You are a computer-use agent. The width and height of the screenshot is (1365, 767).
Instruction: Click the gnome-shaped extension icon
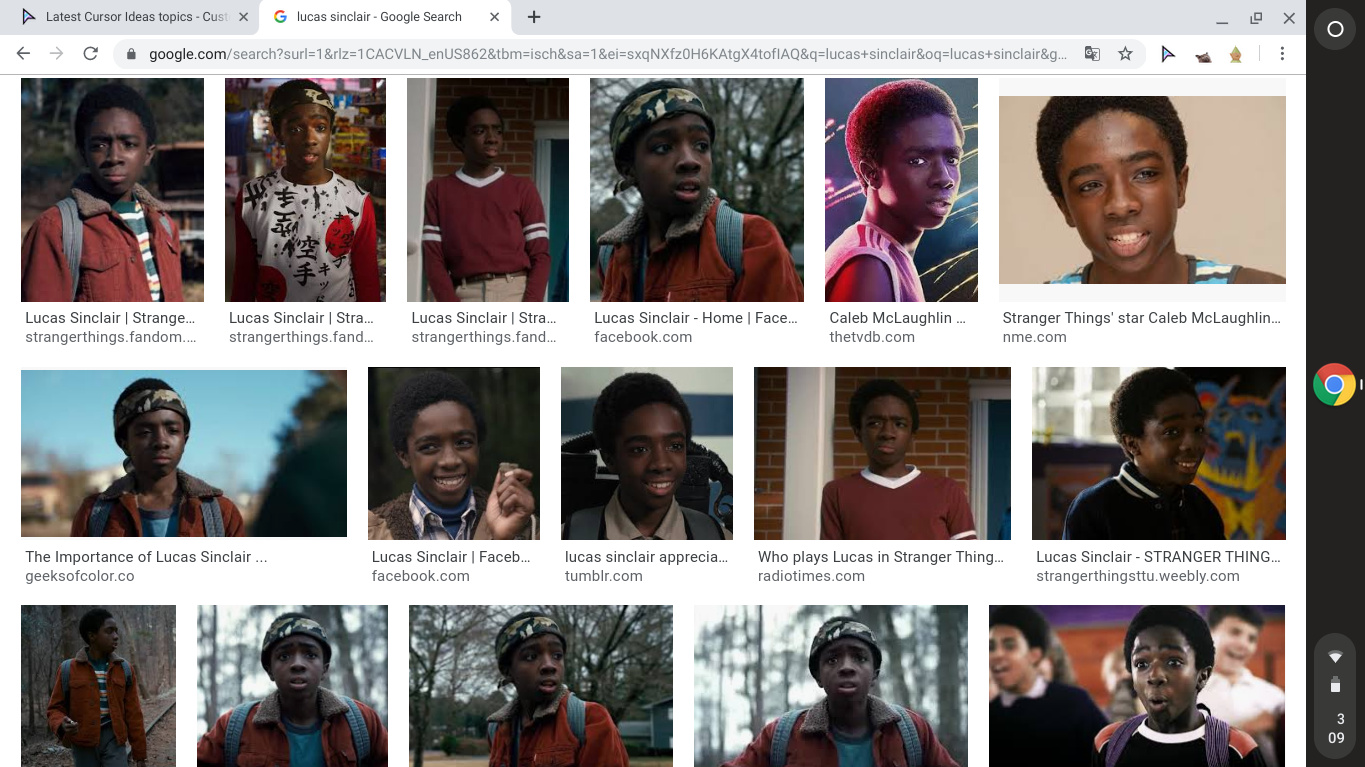pyautogui.click(x=1236, y=54)
